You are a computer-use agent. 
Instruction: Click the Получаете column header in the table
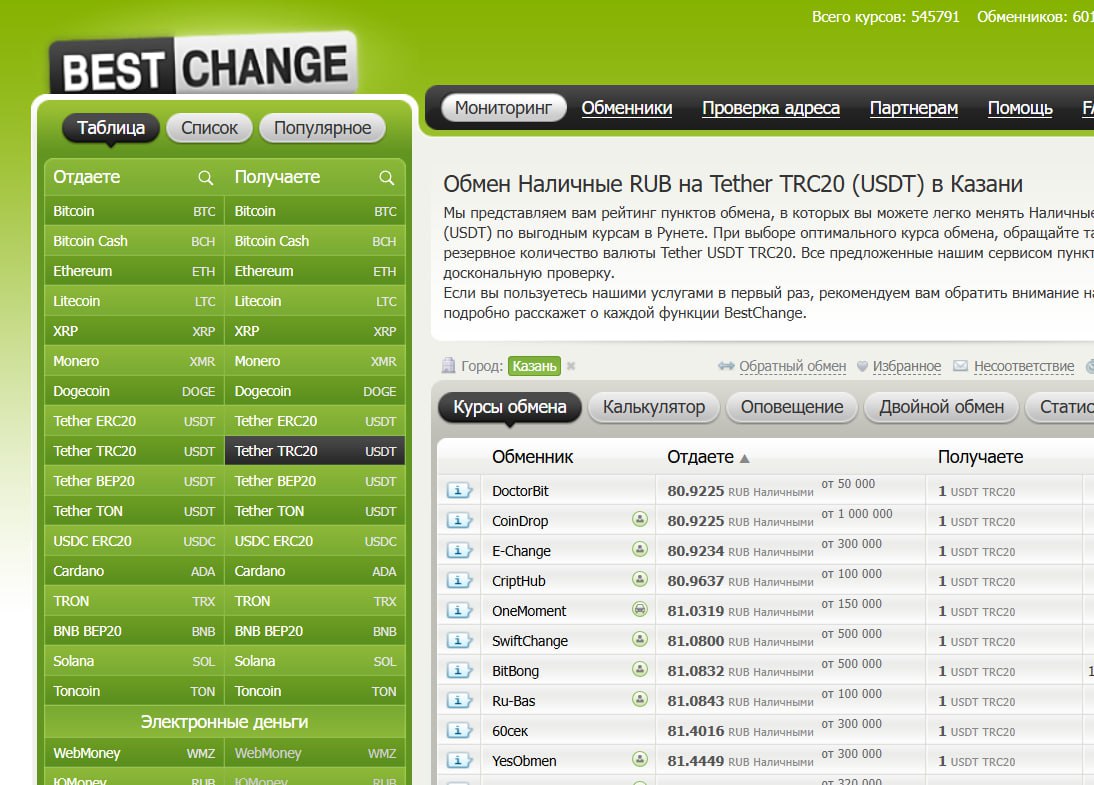980,457
